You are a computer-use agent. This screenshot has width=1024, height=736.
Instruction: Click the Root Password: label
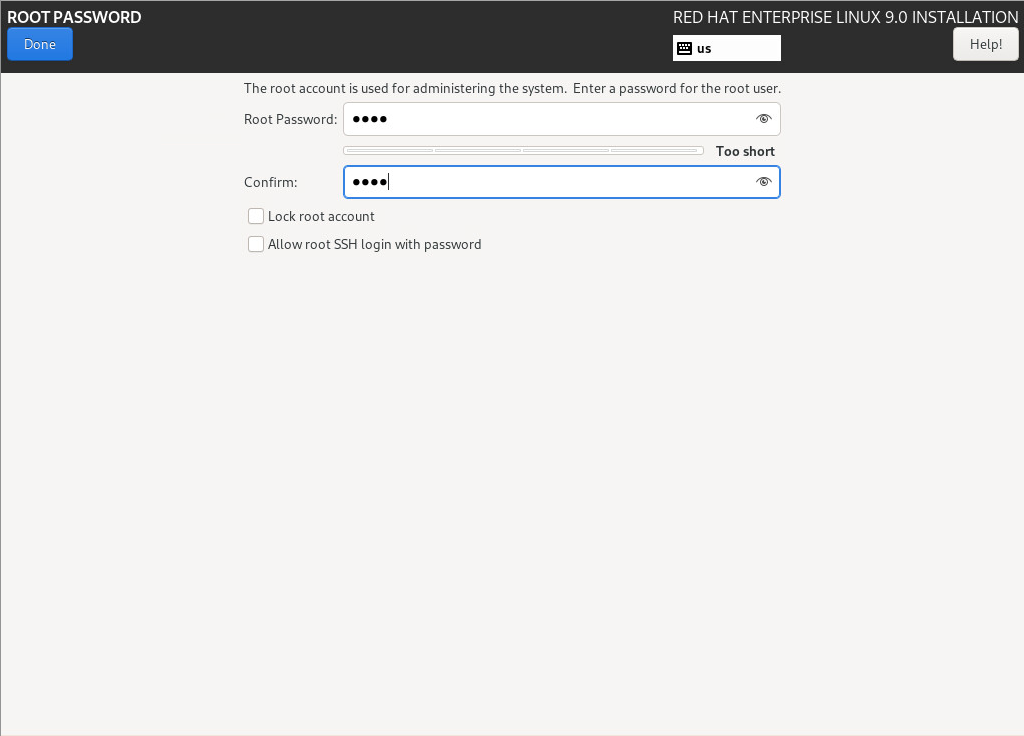pyautogui.click(x=291, y=120)
